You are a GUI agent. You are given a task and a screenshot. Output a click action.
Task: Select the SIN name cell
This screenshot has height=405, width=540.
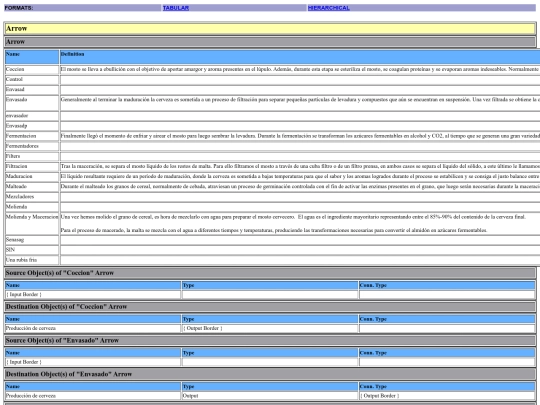[x=32, y=250]
